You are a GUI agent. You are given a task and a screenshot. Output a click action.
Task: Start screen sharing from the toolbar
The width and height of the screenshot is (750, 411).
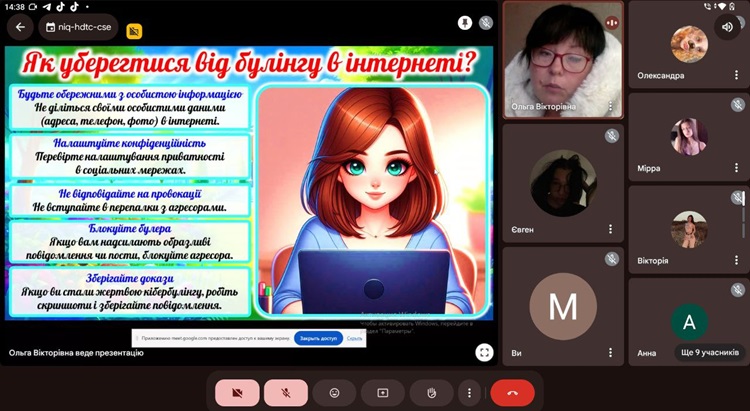(x=383, y=393)
